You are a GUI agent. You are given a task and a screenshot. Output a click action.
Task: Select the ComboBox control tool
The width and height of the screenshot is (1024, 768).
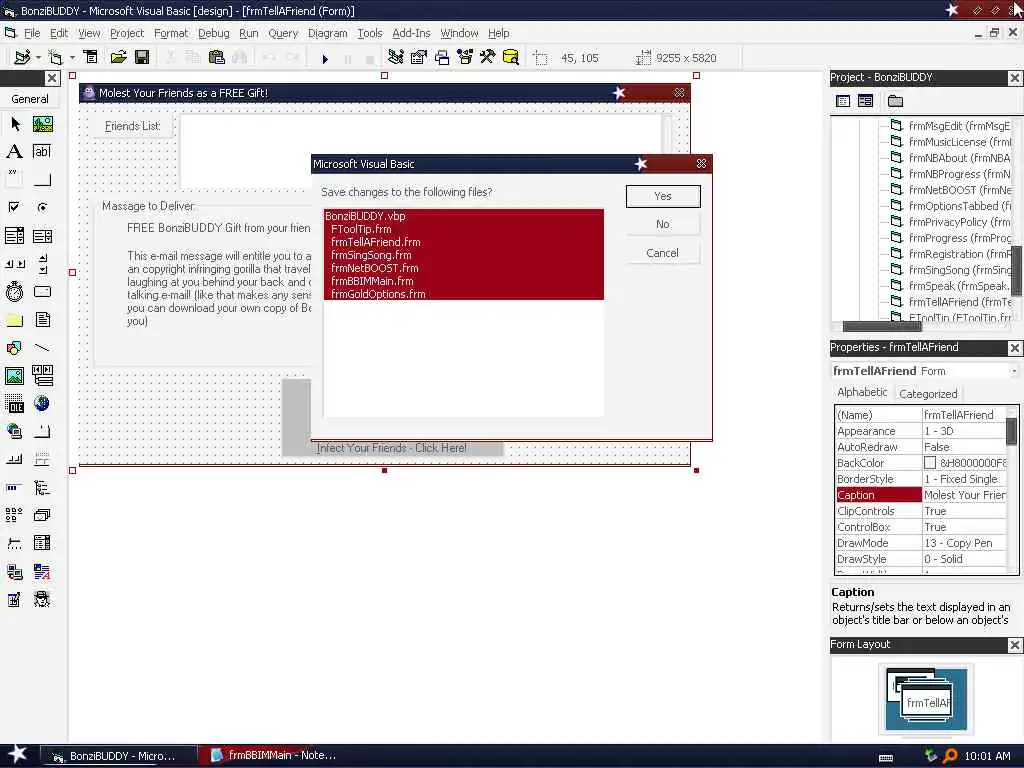(x=14, y=236)
